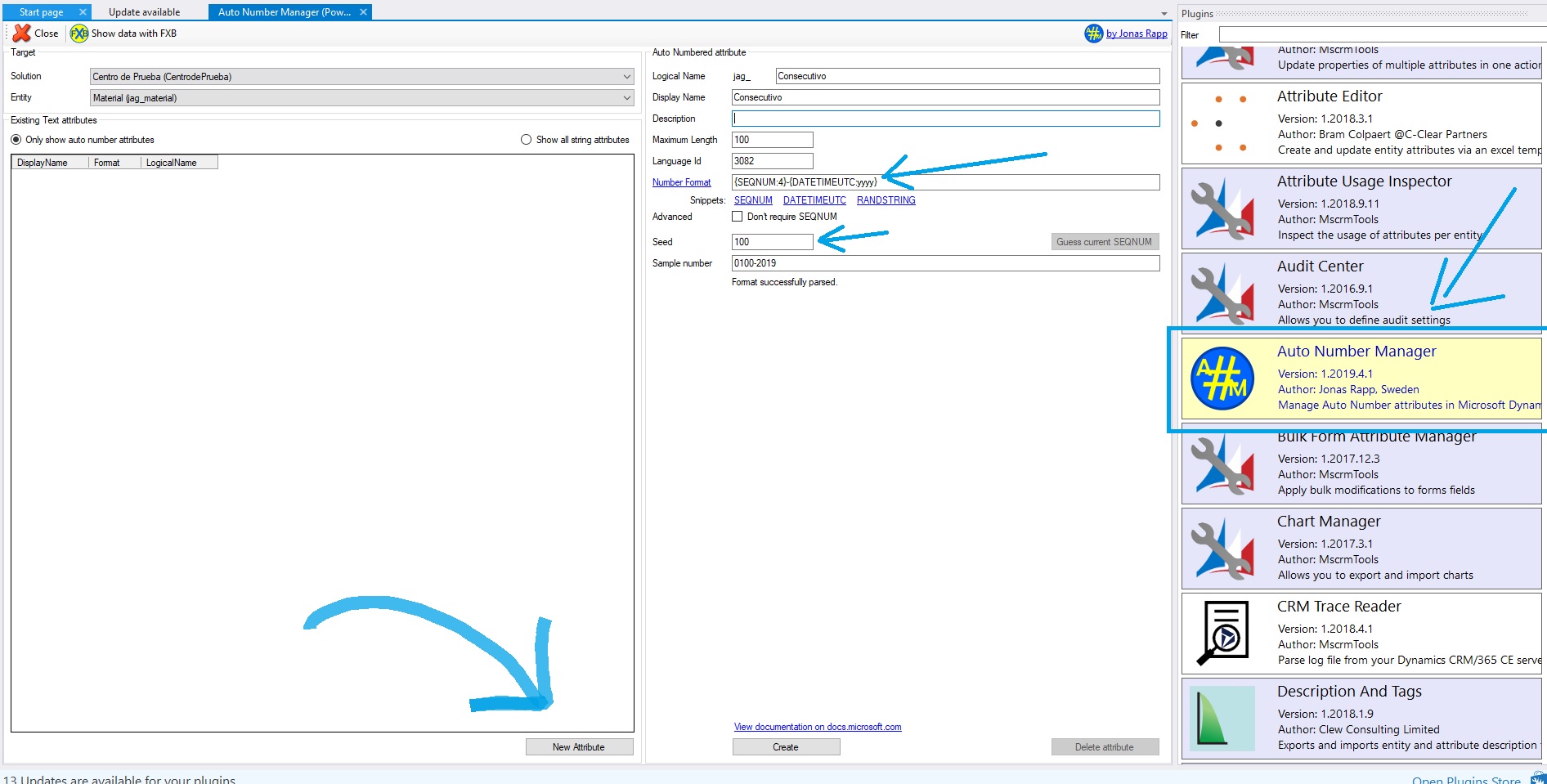Sort by the Format column header

114,163
